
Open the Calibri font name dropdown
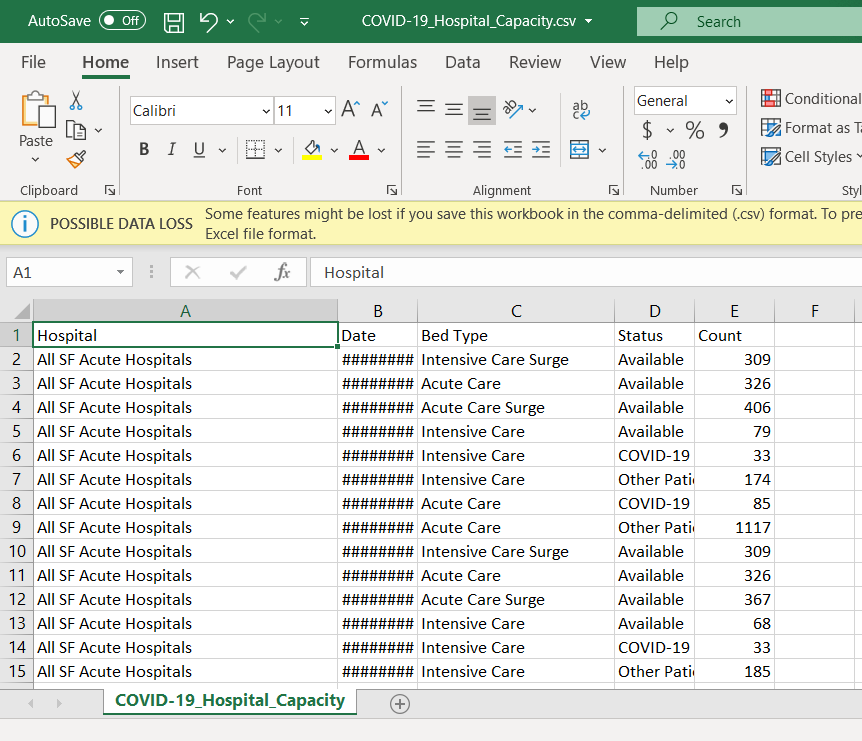266,111
